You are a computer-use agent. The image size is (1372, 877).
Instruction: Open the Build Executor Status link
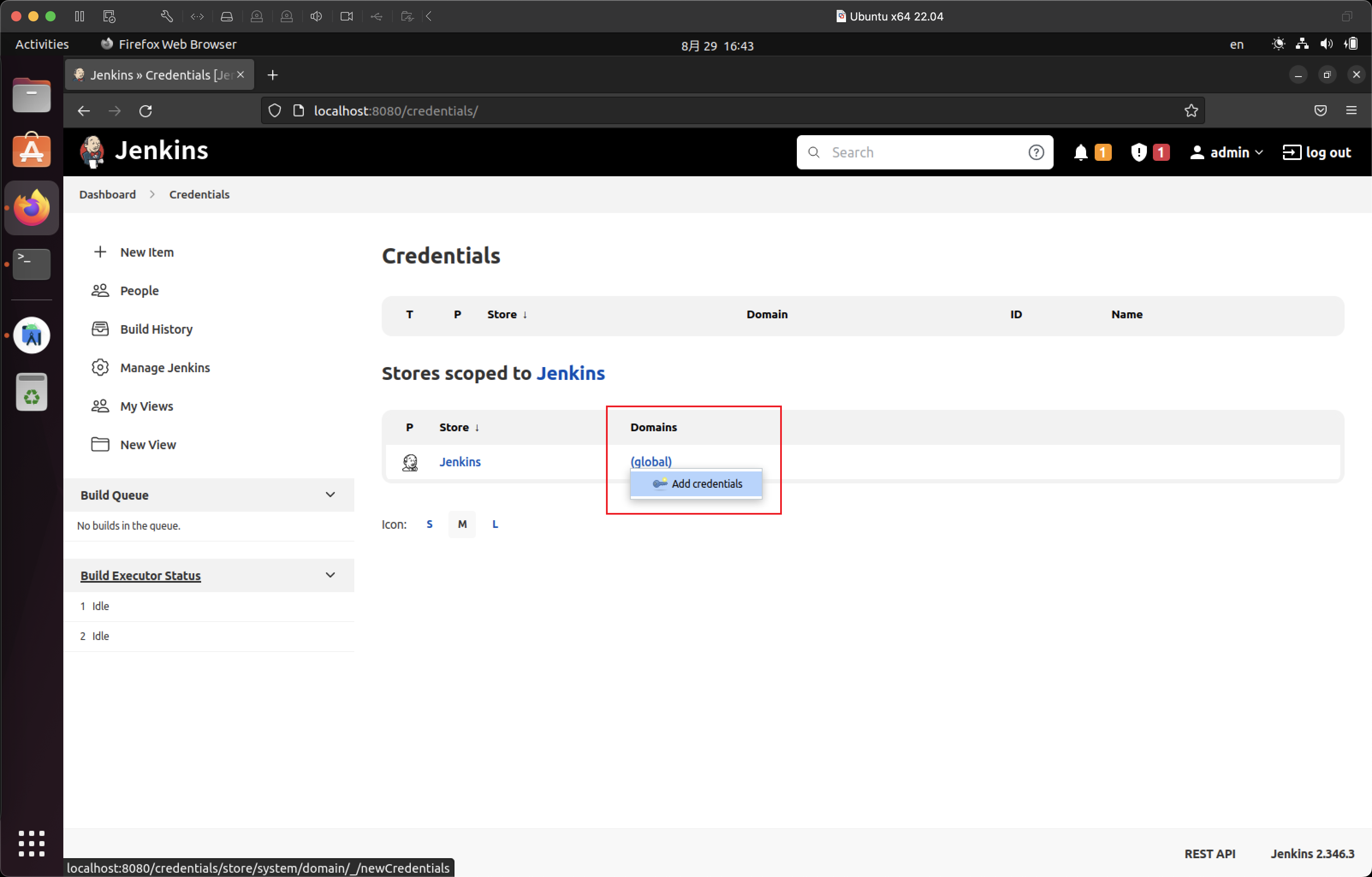(140, 575)
